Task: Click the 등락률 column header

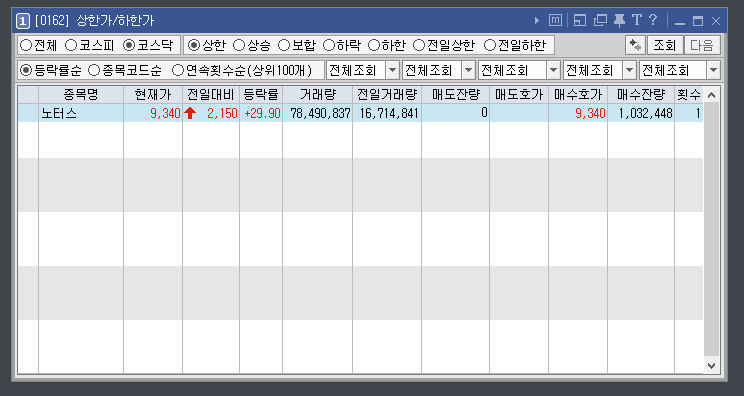Action: pos(261,95)
